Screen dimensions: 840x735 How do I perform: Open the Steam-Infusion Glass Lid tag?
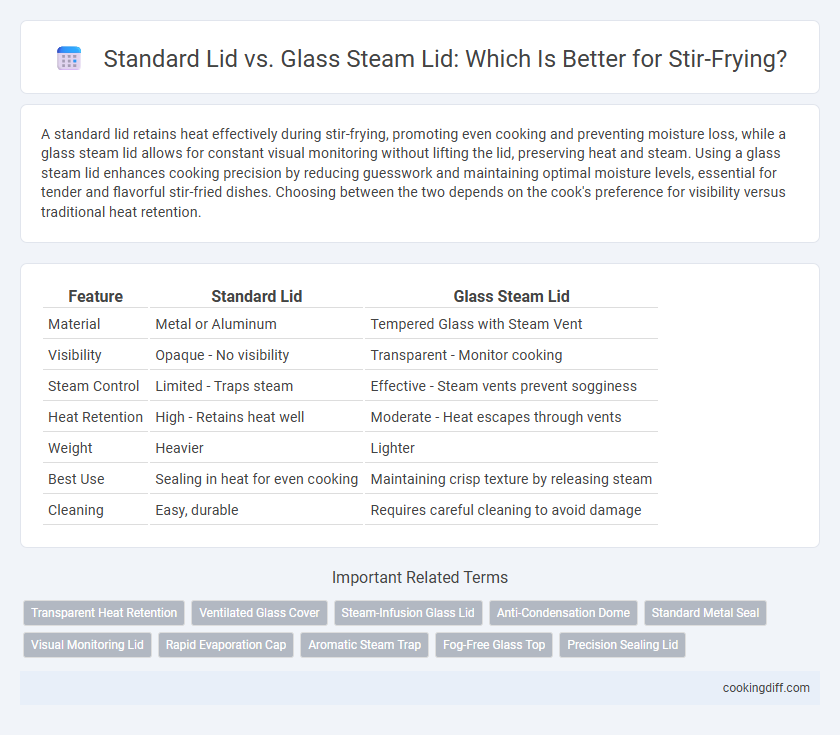coord(408,613)
